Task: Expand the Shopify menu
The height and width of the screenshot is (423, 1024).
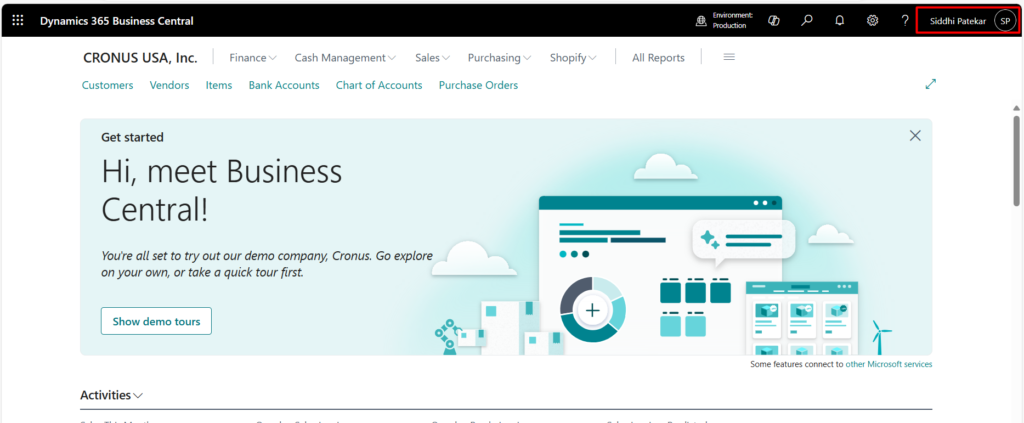Action: point(573,57)
